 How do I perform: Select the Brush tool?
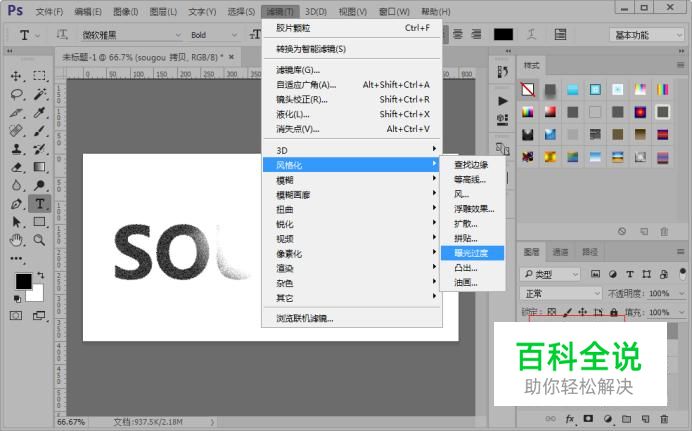pyautogui.click(x=39, y=131)
